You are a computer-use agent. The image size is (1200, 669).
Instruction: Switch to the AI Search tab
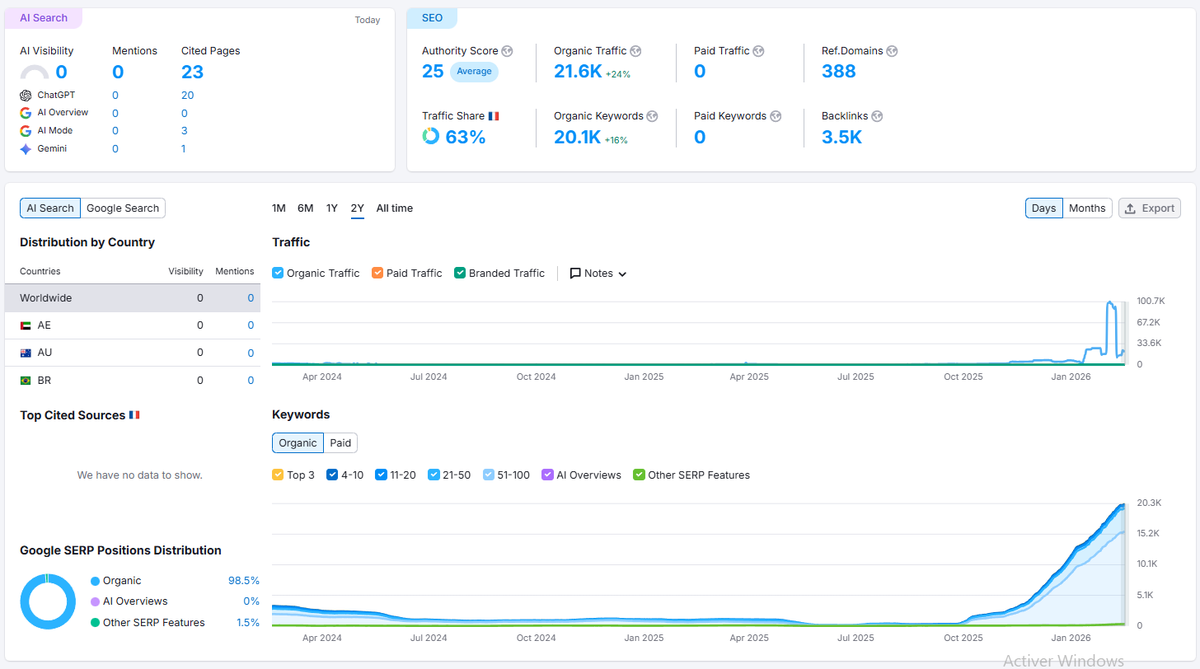tap(50, 208)
